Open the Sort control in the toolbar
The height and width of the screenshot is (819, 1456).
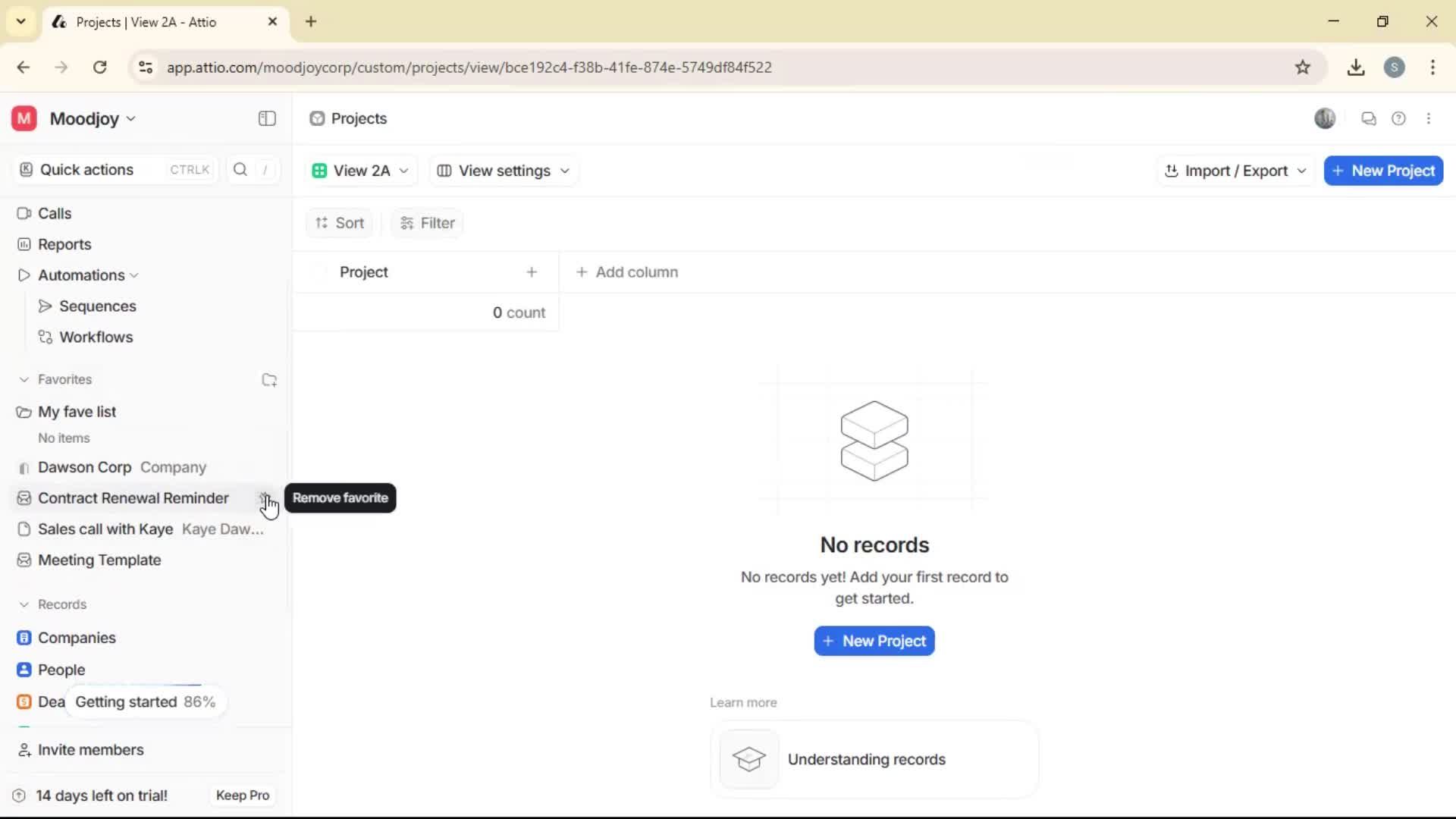[x=340, y=222]
